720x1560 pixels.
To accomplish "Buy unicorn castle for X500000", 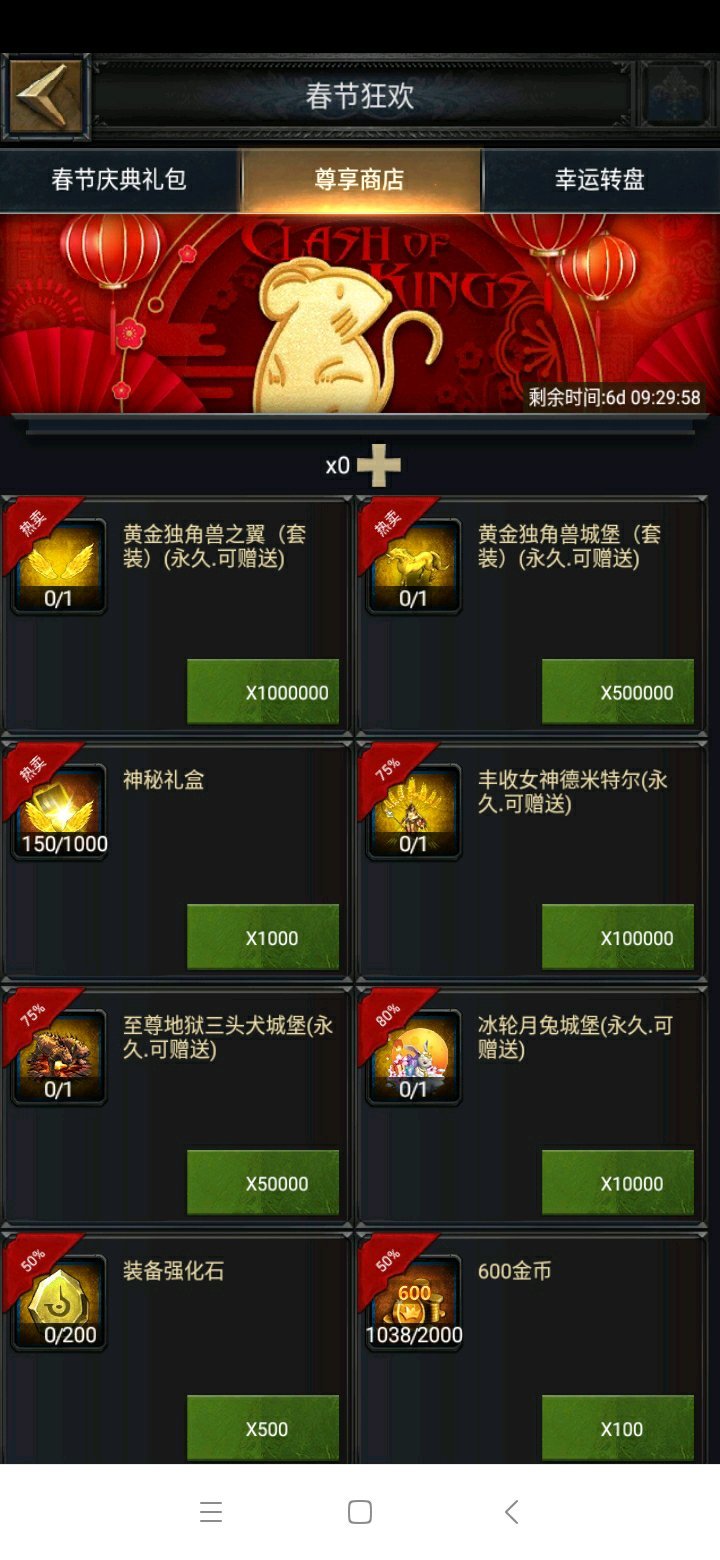I will 618,692.
